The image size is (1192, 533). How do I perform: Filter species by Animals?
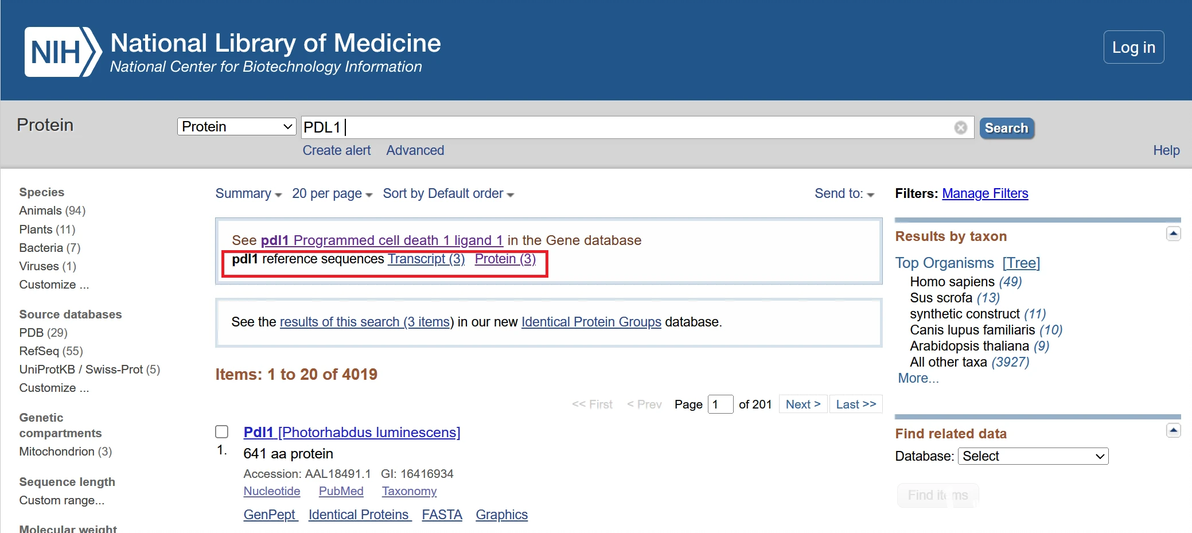pos(40,211)
